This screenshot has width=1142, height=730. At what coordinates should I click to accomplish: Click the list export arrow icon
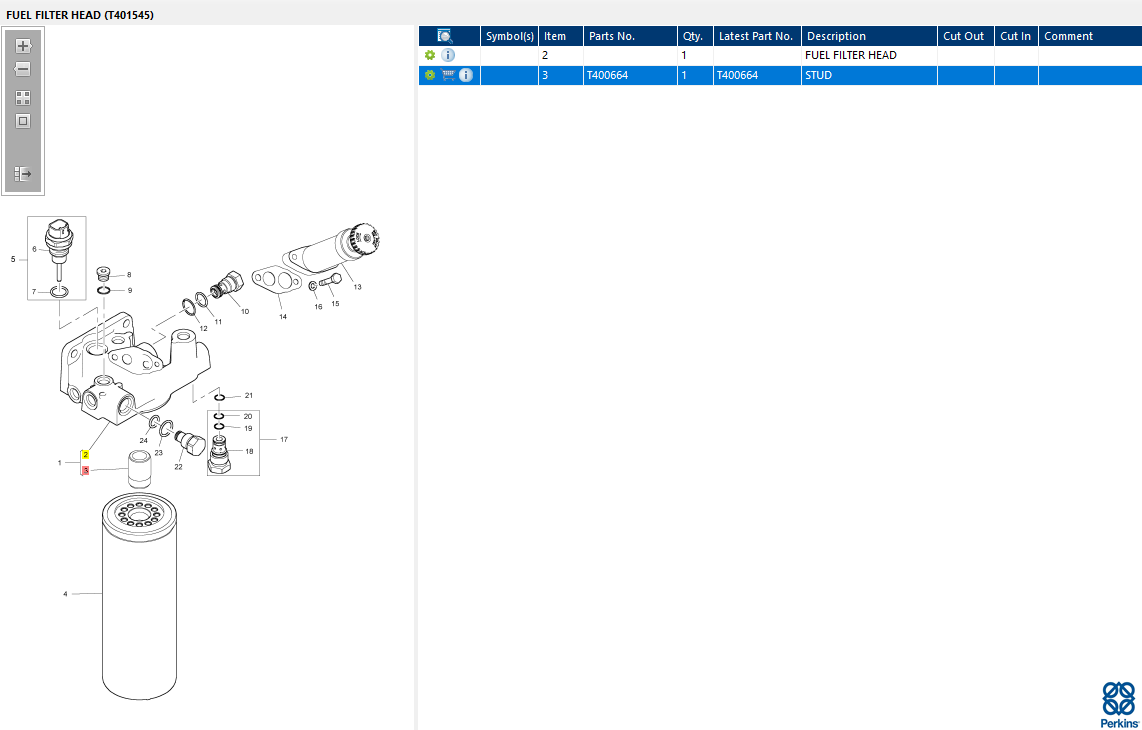pos(23,173)
